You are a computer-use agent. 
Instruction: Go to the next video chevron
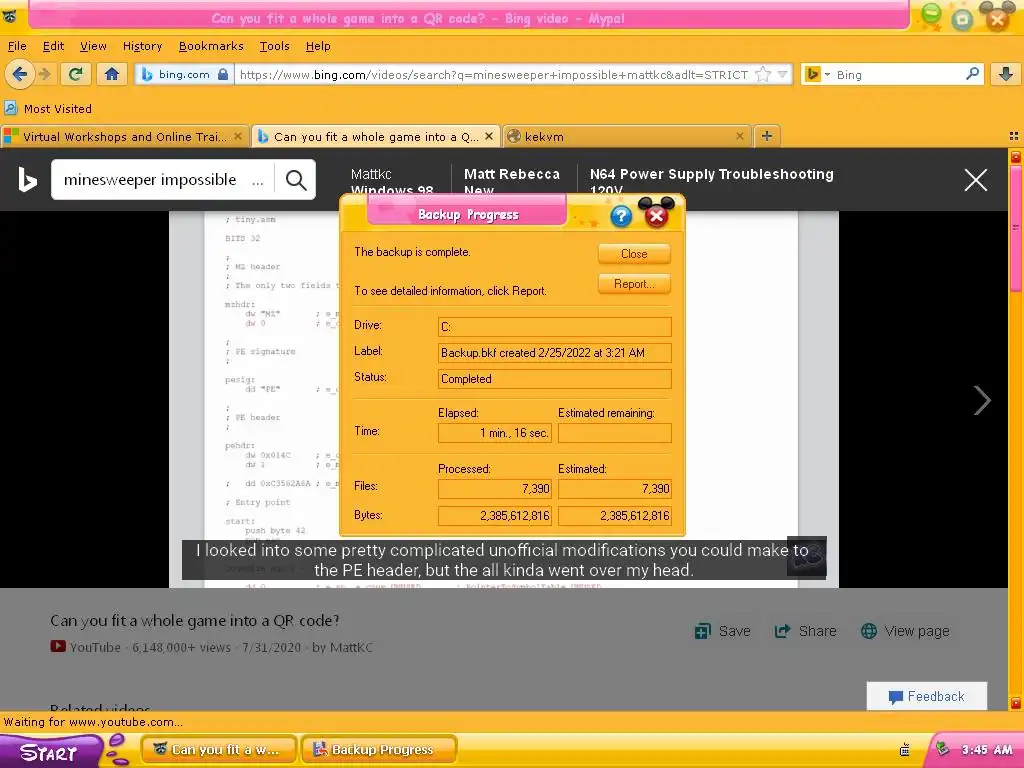pos(982,400)
